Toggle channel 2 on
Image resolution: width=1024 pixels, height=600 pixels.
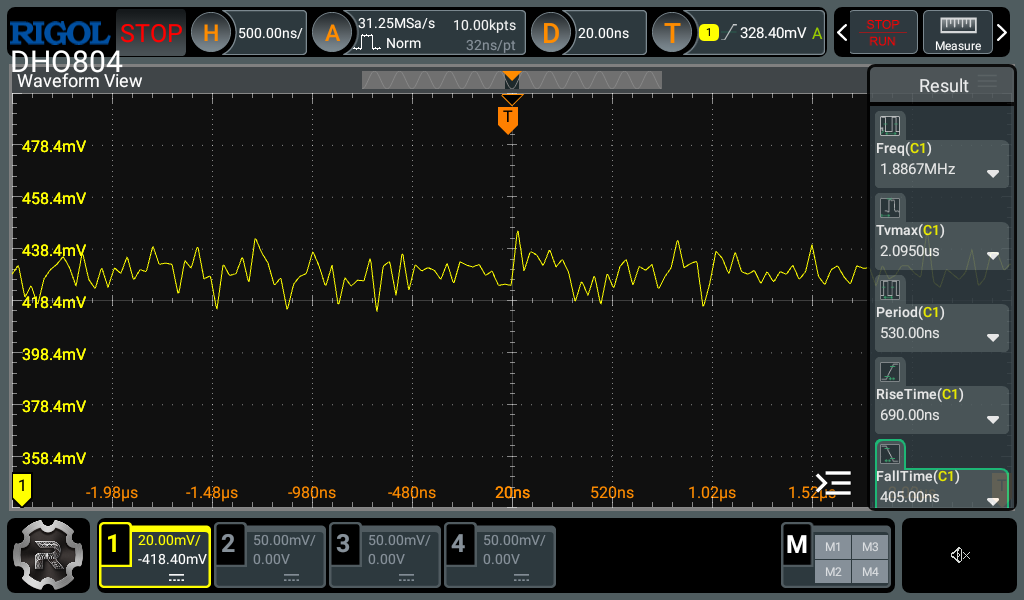click(270, 555)
